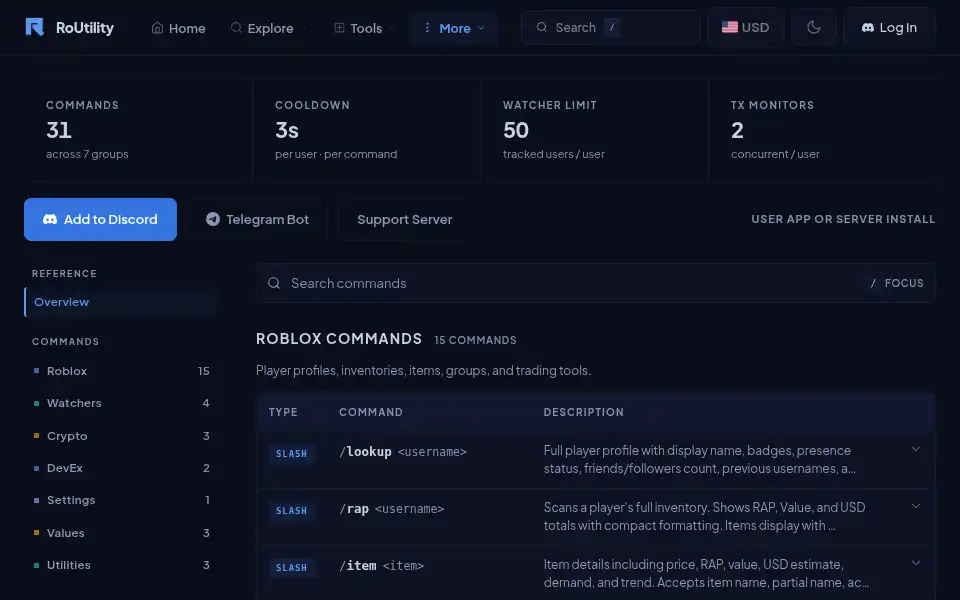Click the SLASH badge for /rap

click(x=291, y=511)
